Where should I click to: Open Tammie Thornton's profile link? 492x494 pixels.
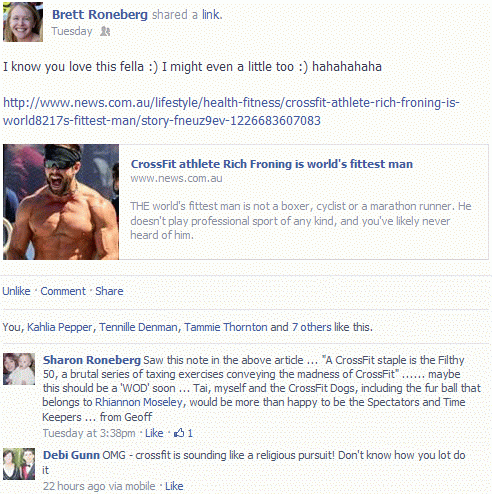[226, 327]
